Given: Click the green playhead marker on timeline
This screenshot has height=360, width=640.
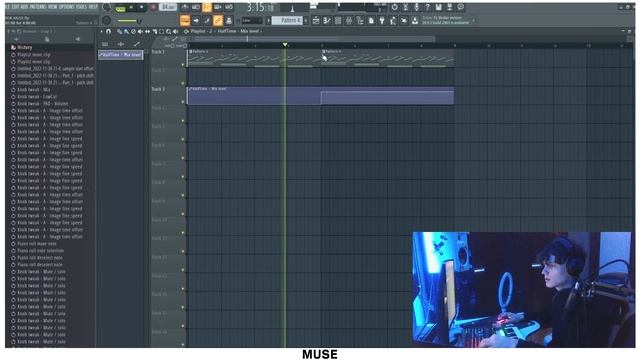Looking at the screenshot, I should pos(285,44).
